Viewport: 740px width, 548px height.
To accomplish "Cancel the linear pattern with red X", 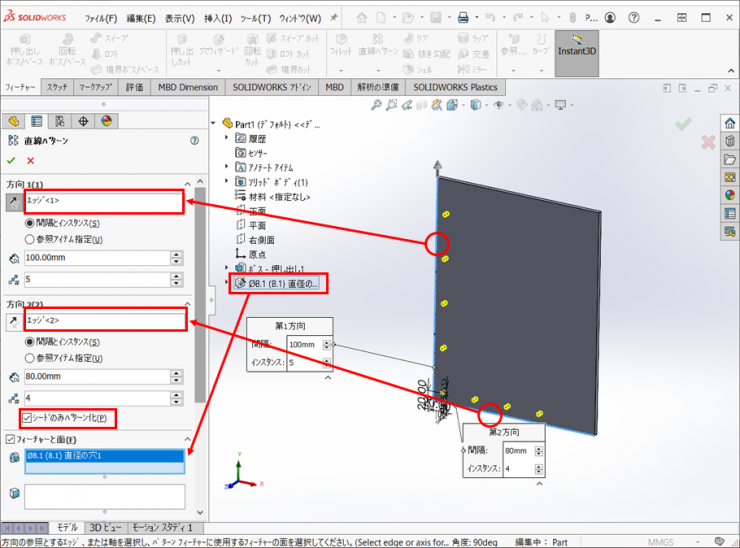I will (31, 160).
